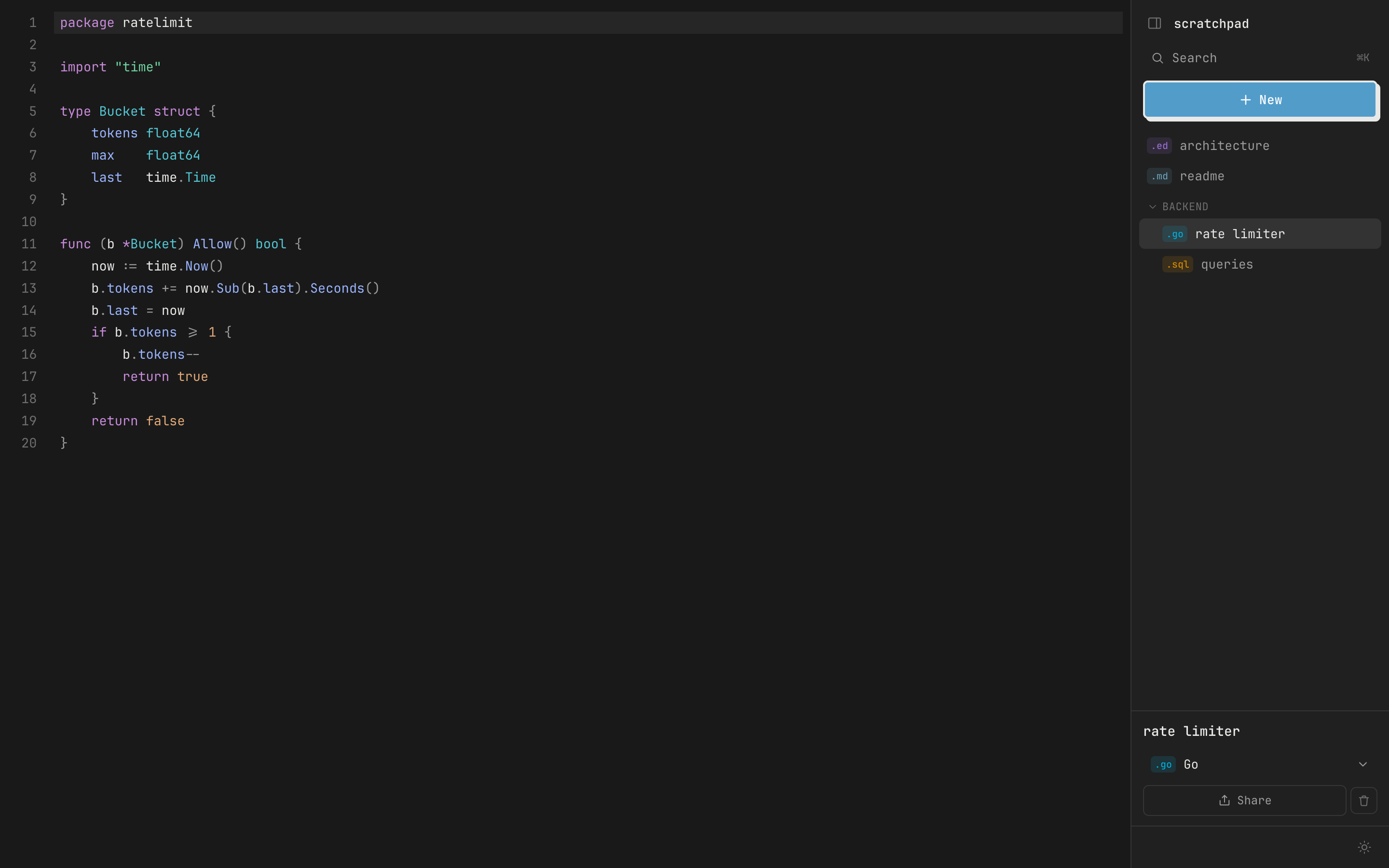Click the scratchpad title
This screenshot has height=868, width=1389.
[1211, 24]
